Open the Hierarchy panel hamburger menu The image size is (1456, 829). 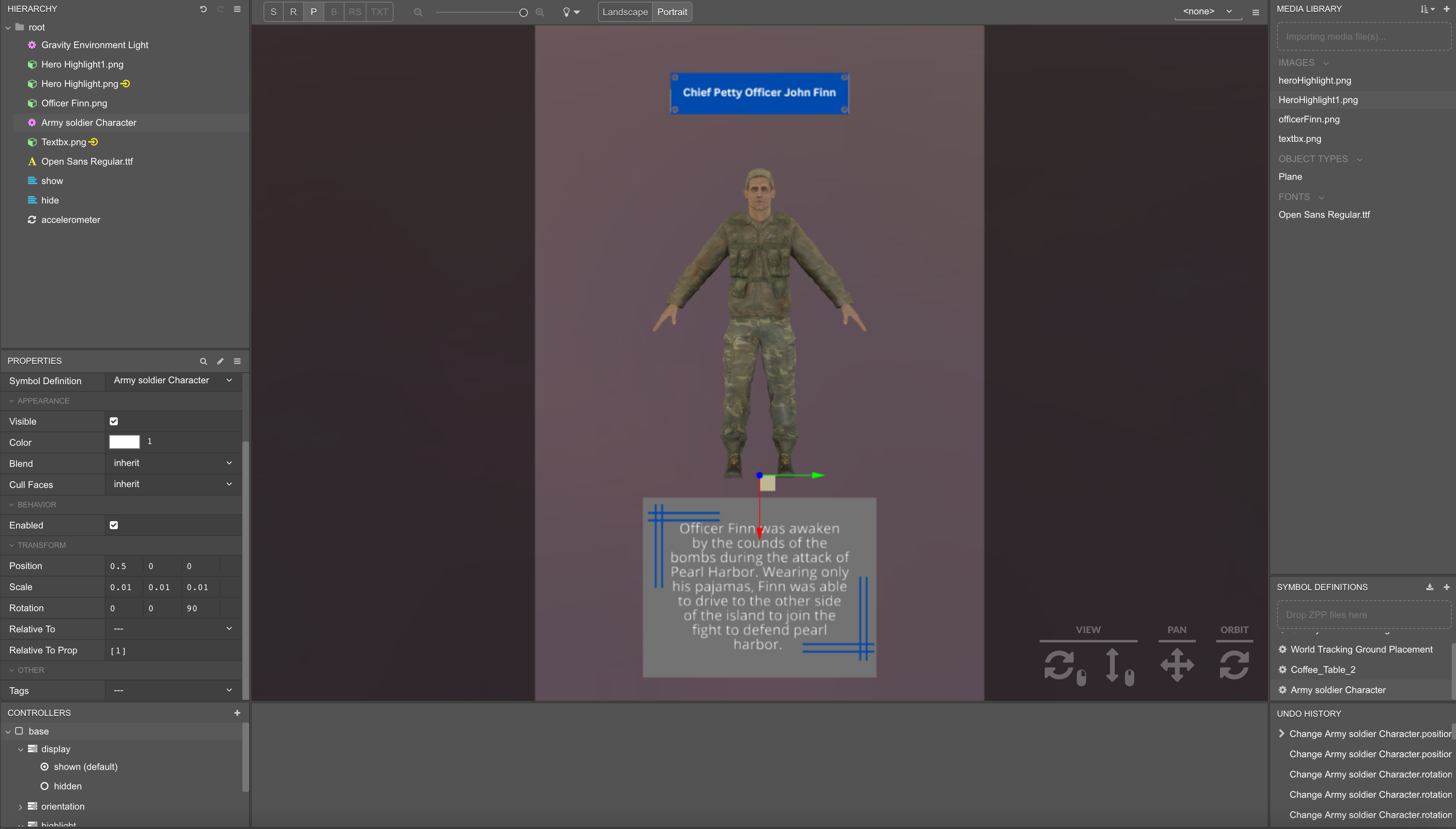pyautogui.click(x=237, y=9)
